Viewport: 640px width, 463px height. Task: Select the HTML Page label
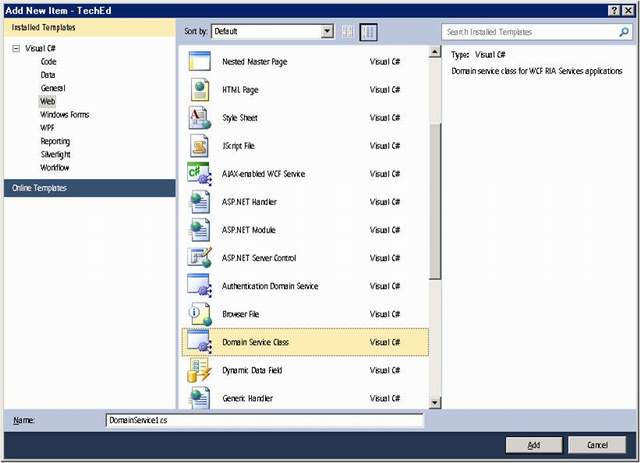point(240,90)
